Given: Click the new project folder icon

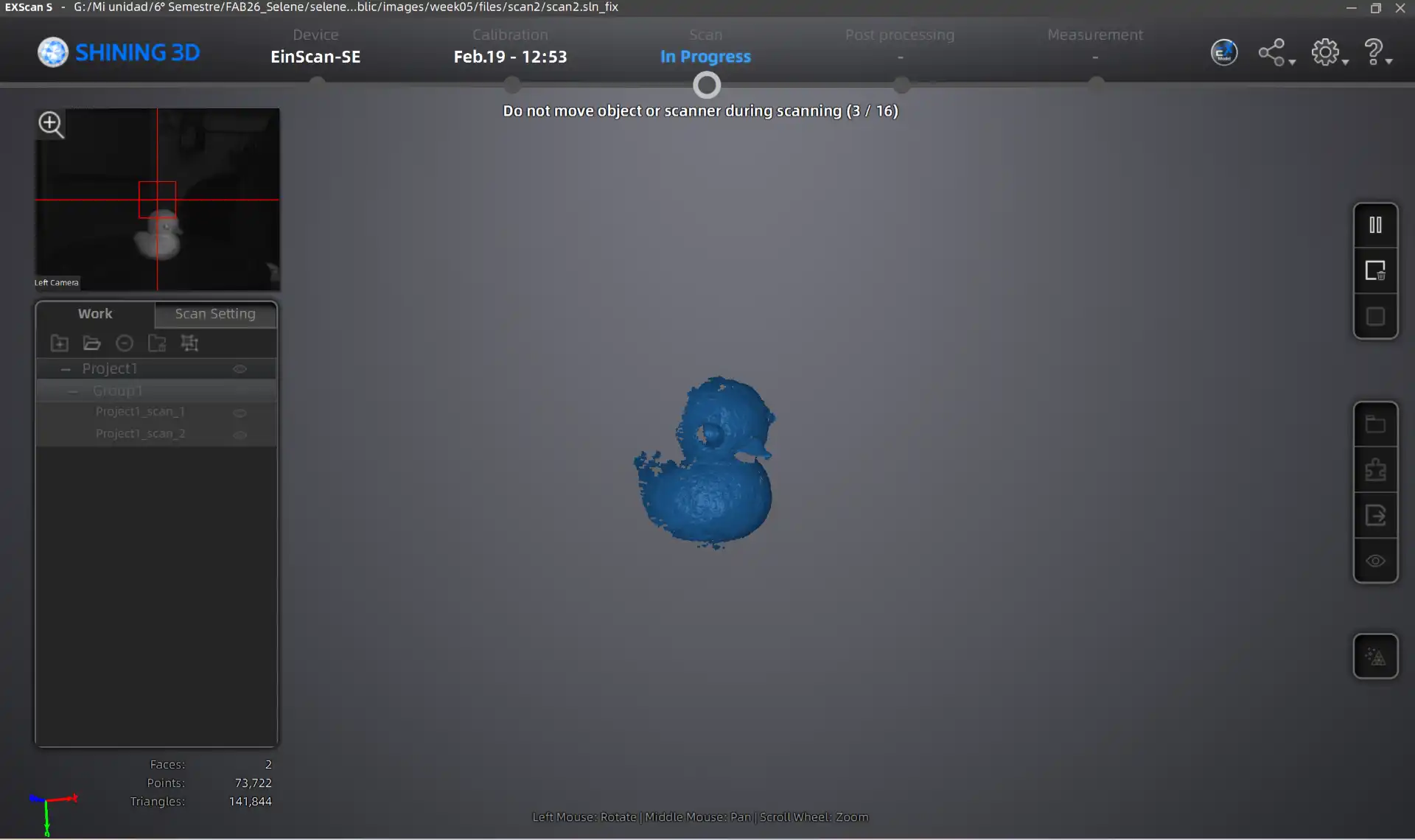Looking at the screenshot, I should pos(59,343).
